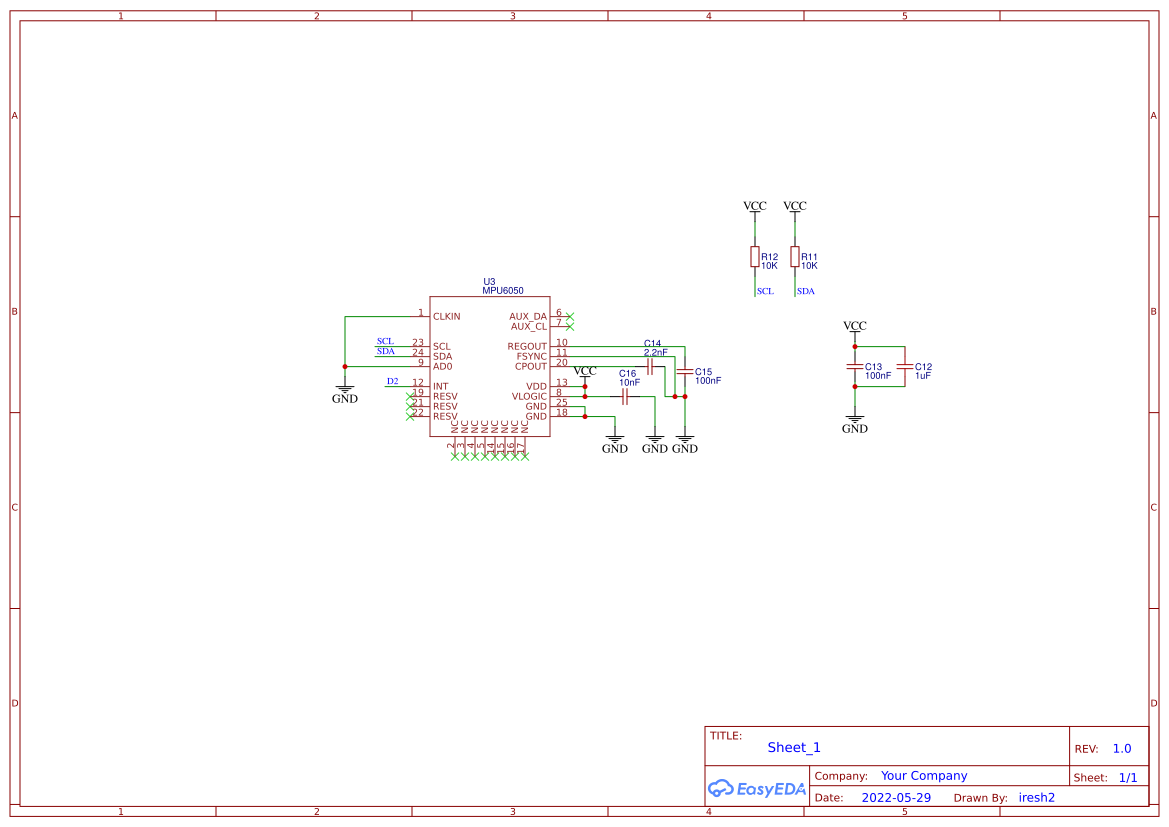Click the Sheet_1 title text

[x=793, y=747]
